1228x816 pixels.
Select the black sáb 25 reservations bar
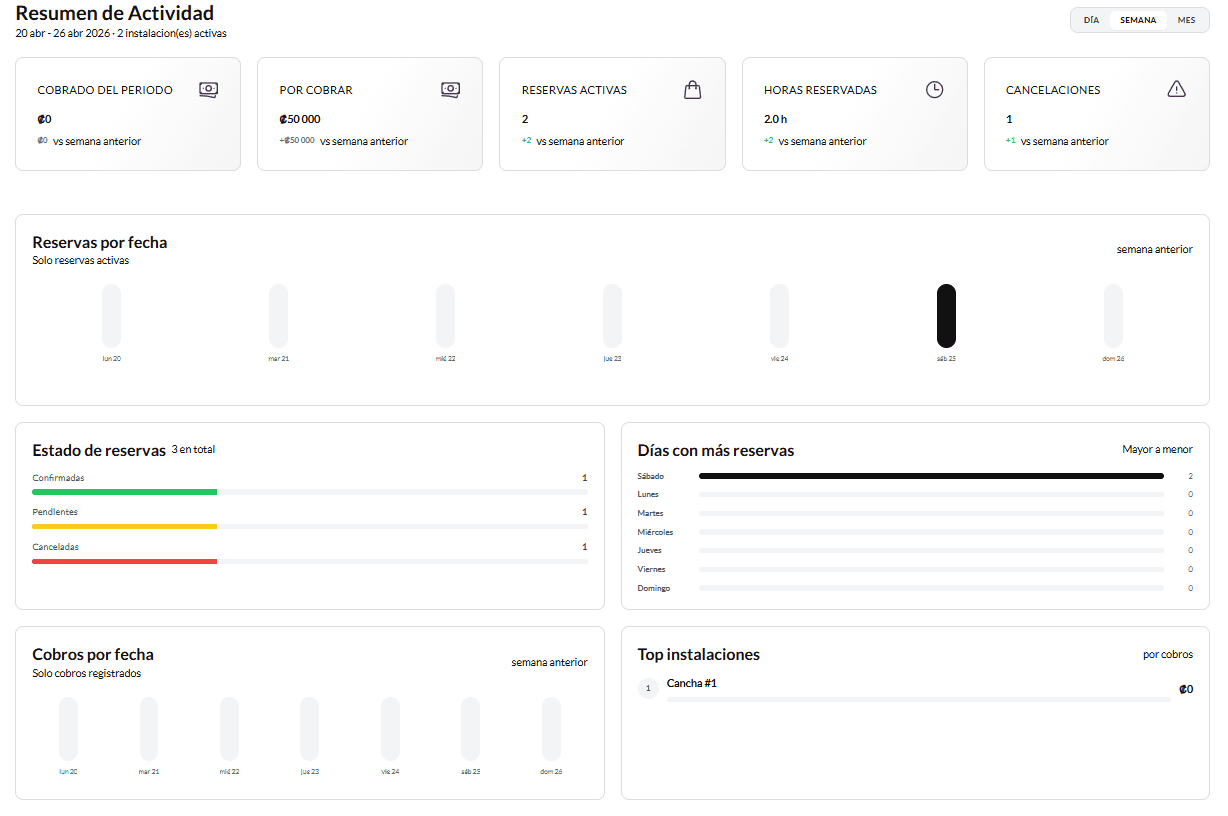point(946,316)
